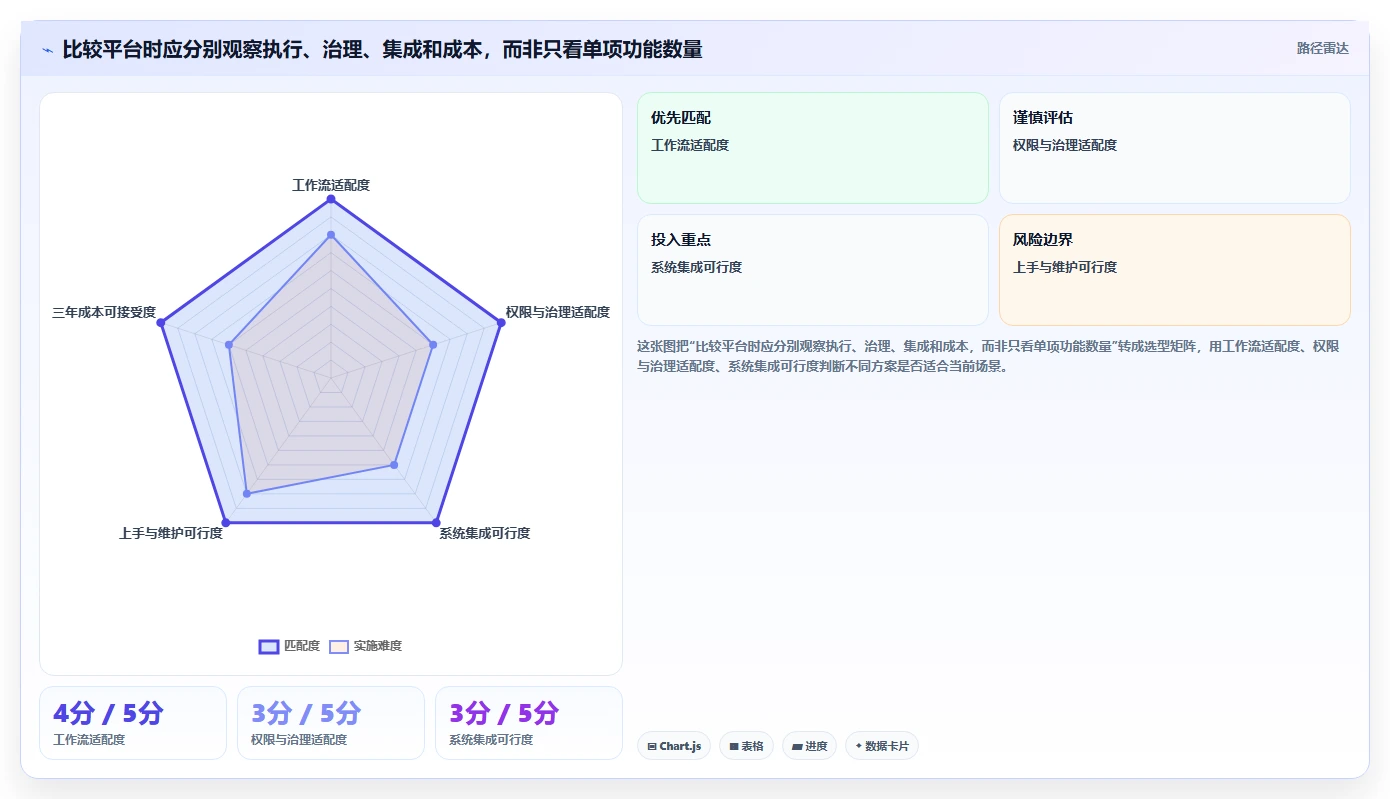Toggle the 实施难度 legend item
The image size is (1390, 799).
point(366,646)
